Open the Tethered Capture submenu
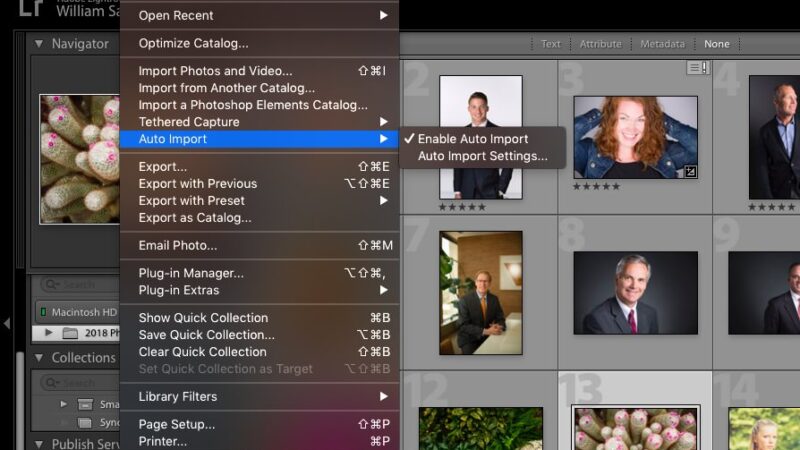Viewport: 800px width, 450px height. [x=259, y=122]
